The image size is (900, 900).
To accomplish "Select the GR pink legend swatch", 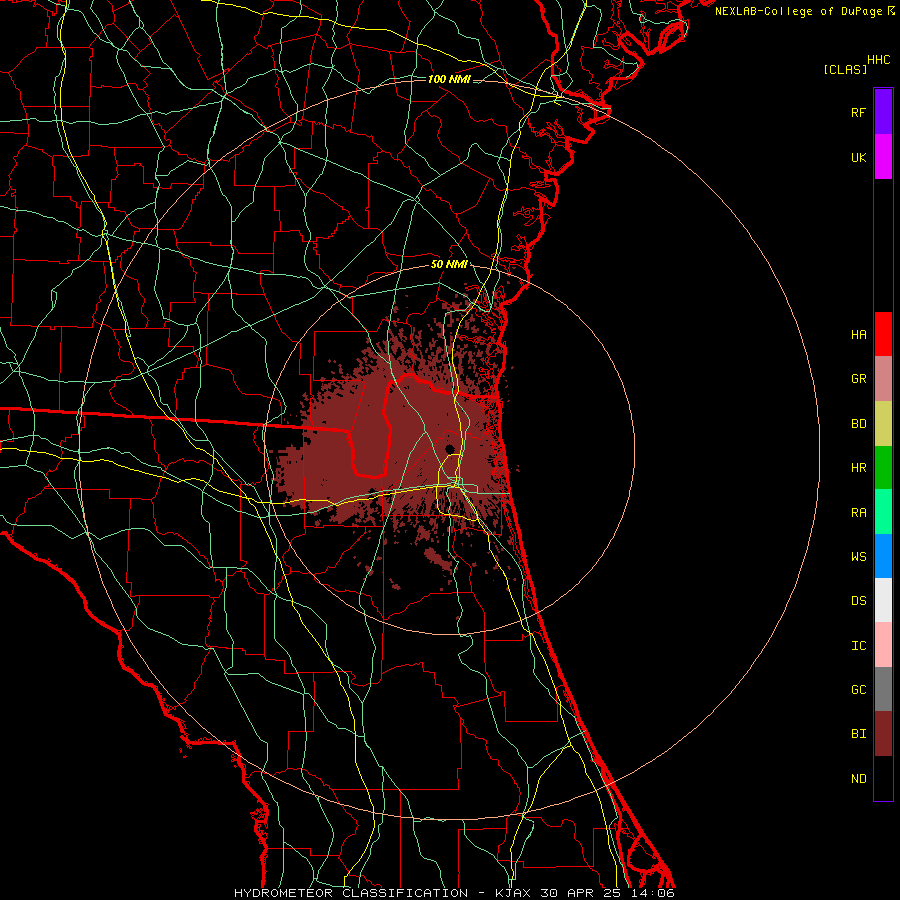I will [x=883, y=379].
